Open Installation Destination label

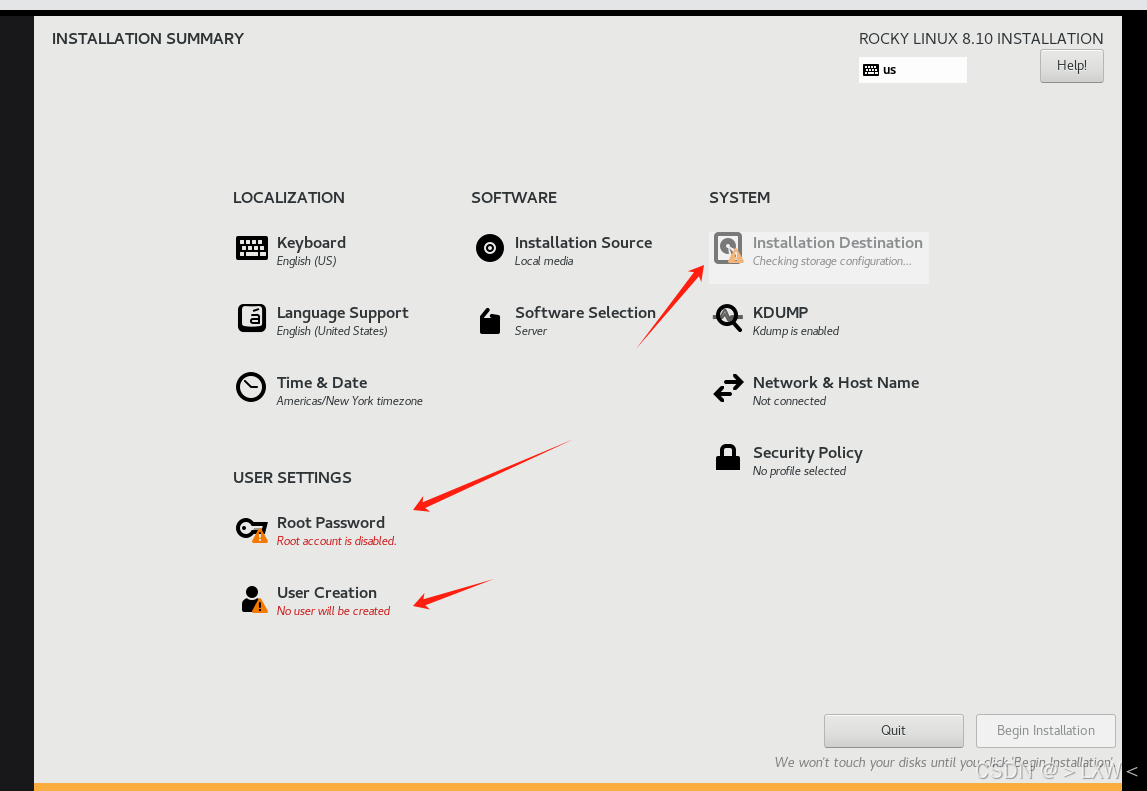838,242
